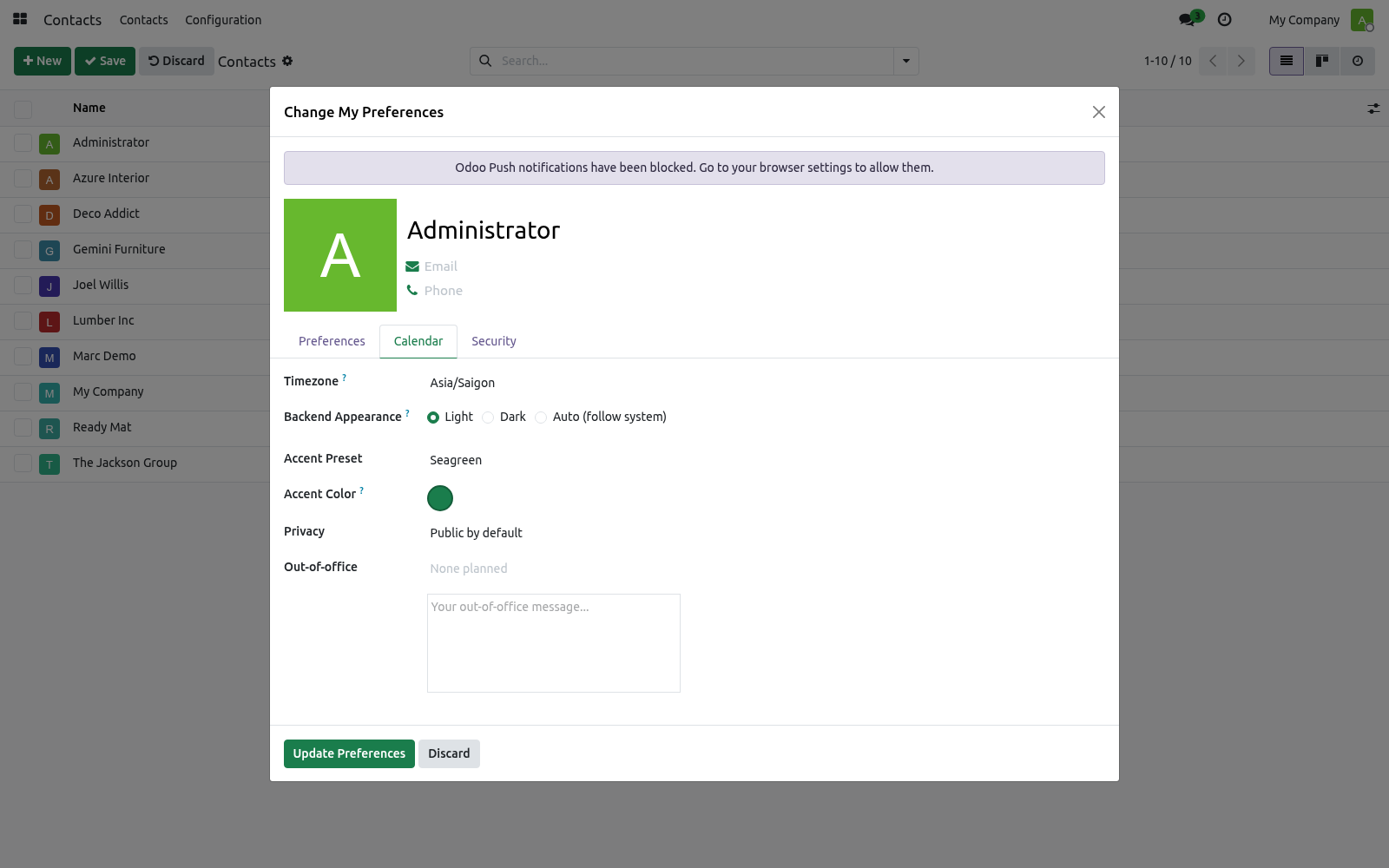1389x868 pixels.
Task: Click the Administrator avatar image in dialog
Action: click(x=340, y=255)
